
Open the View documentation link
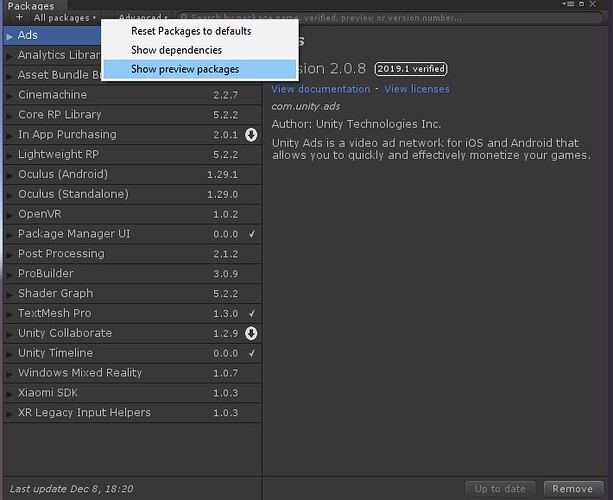pos(321,90)
